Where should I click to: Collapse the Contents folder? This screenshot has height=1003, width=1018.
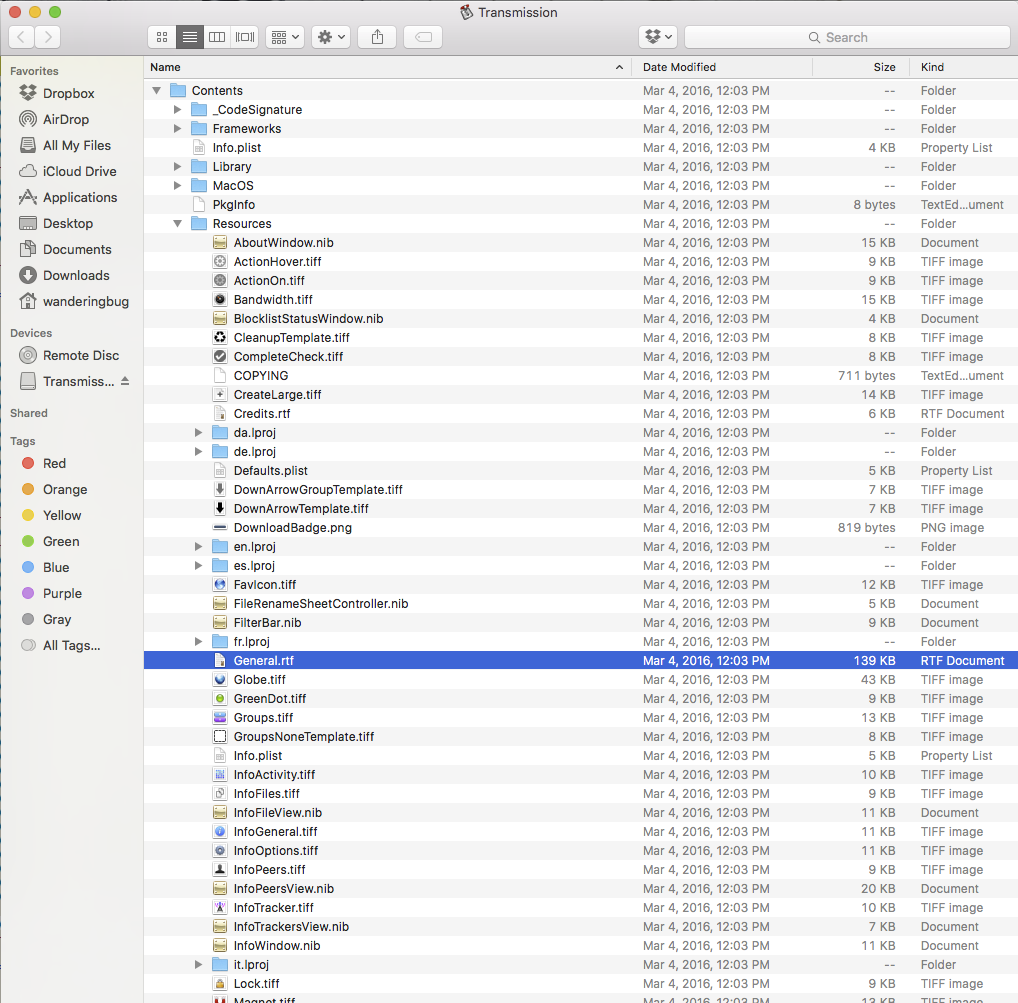pyautogui.click(x=156, y=90)
